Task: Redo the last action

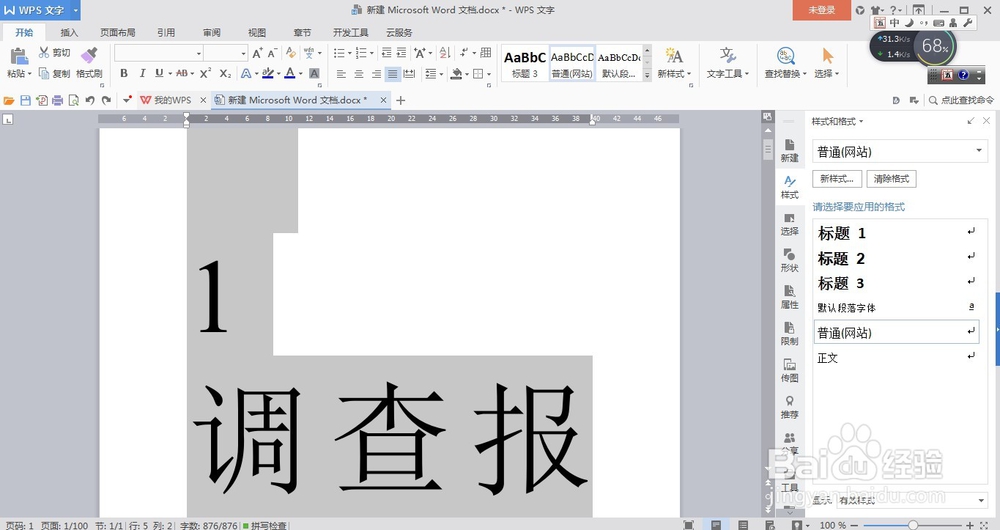Action: tap(107, 100)
